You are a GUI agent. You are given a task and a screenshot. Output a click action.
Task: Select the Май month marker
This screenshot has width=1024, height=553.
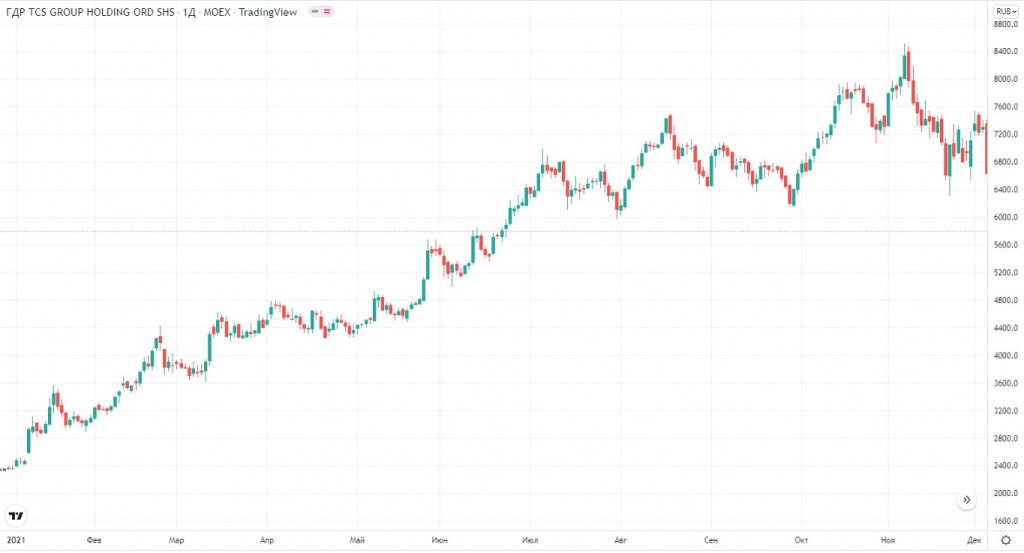(358, 539)
